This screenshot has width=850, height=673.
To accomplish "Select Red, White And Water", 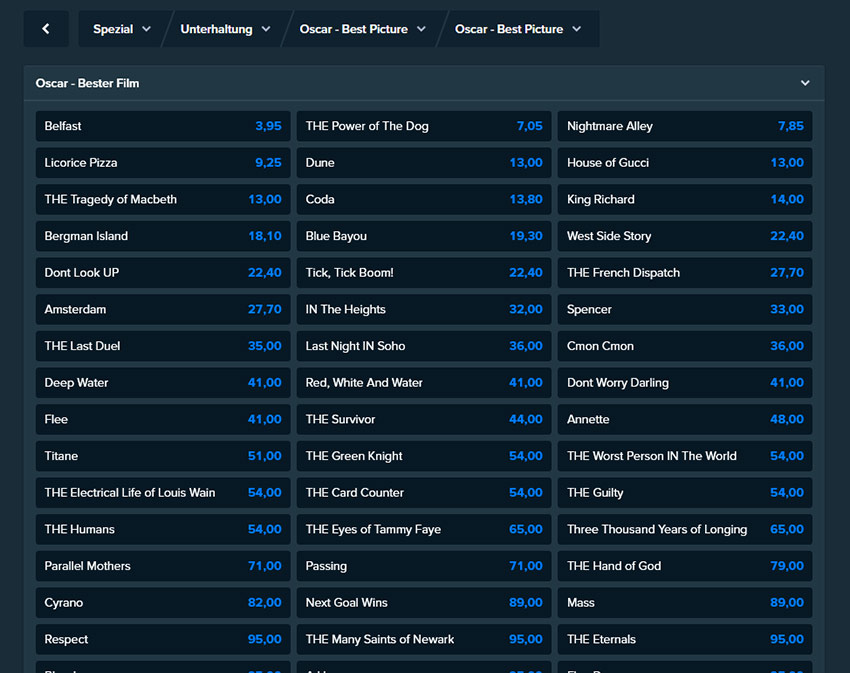I will coord(424,383).
